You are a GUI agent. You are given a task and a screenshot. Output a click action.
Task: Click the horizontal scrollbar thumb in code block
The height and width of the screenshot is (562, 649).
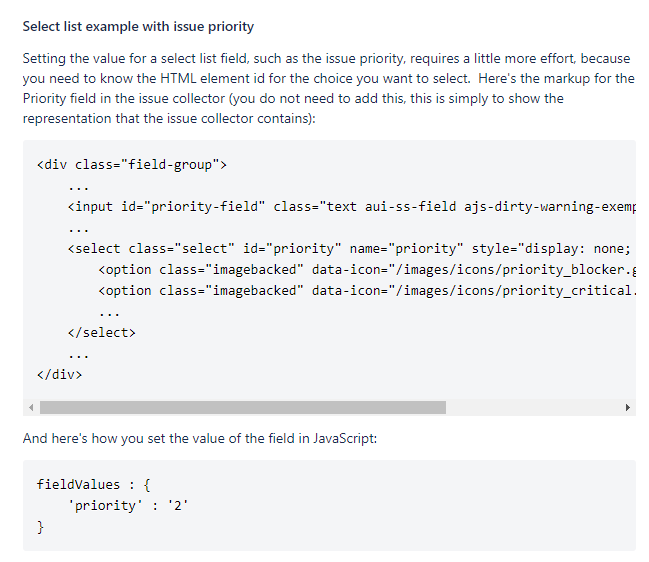click(x=243, y=408)
